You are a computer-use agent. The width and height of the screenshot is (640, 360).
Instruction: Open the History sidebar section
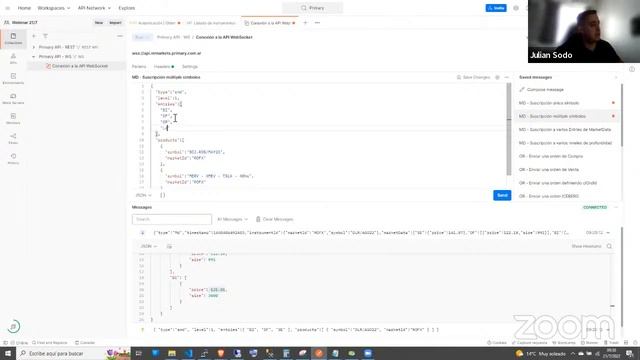tap(13, 159)
